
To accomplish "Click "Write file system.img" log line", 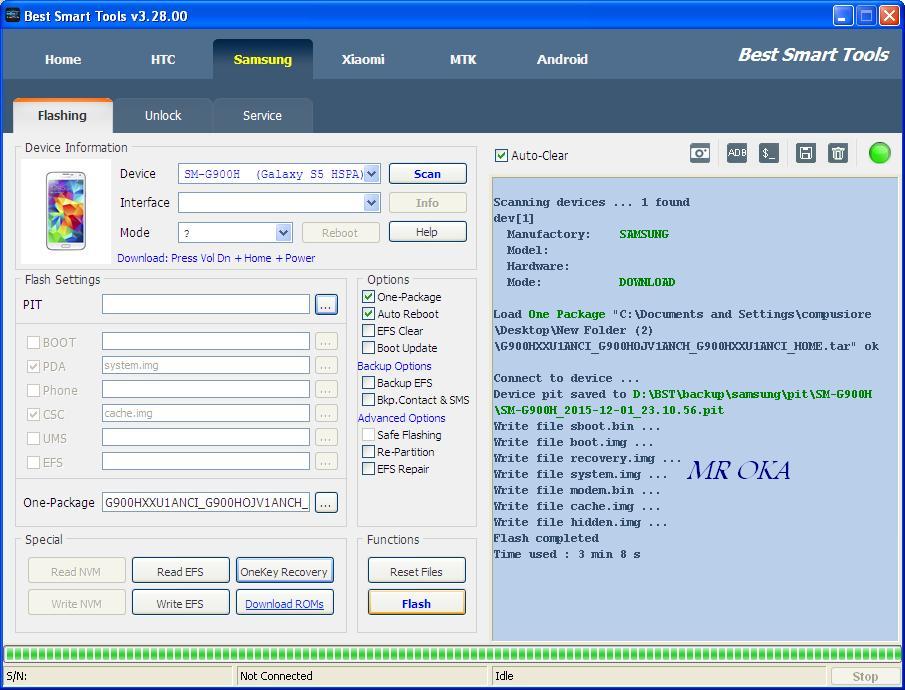I will coord(579,474).
